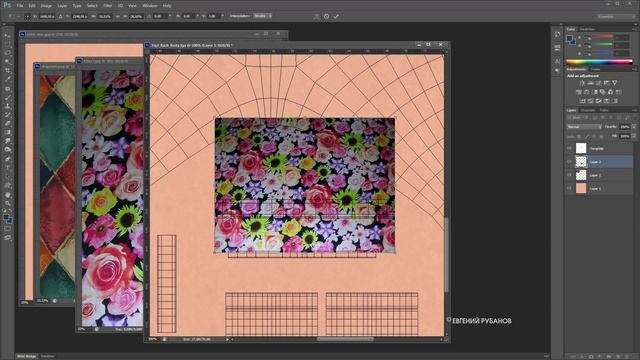Image resolution: width=640 pixels, height=360 pixels.
Task: Select the Gradient tool
Action: (7, 132)
